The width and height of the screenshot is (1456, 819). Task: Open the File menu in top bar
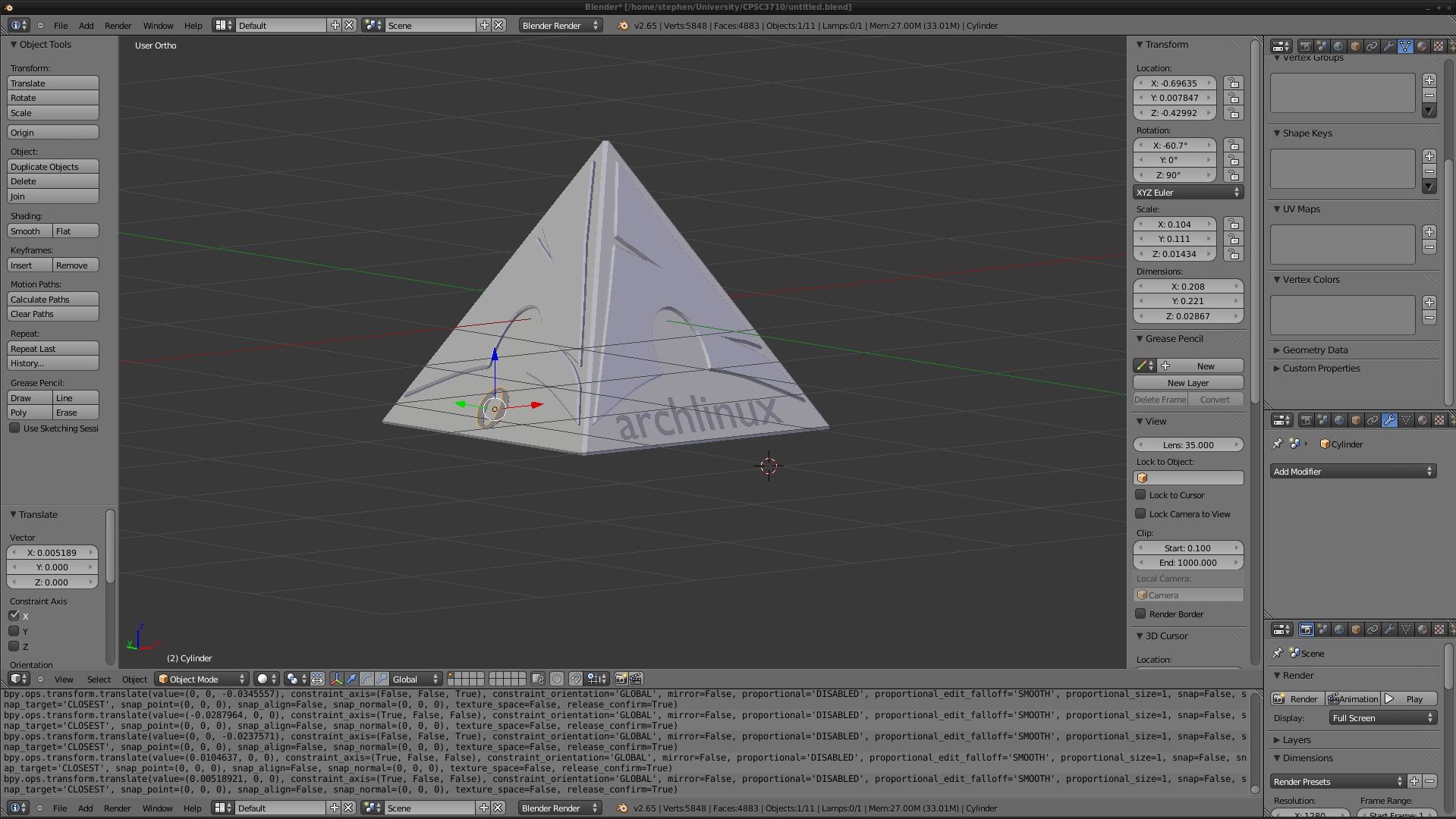61,25
